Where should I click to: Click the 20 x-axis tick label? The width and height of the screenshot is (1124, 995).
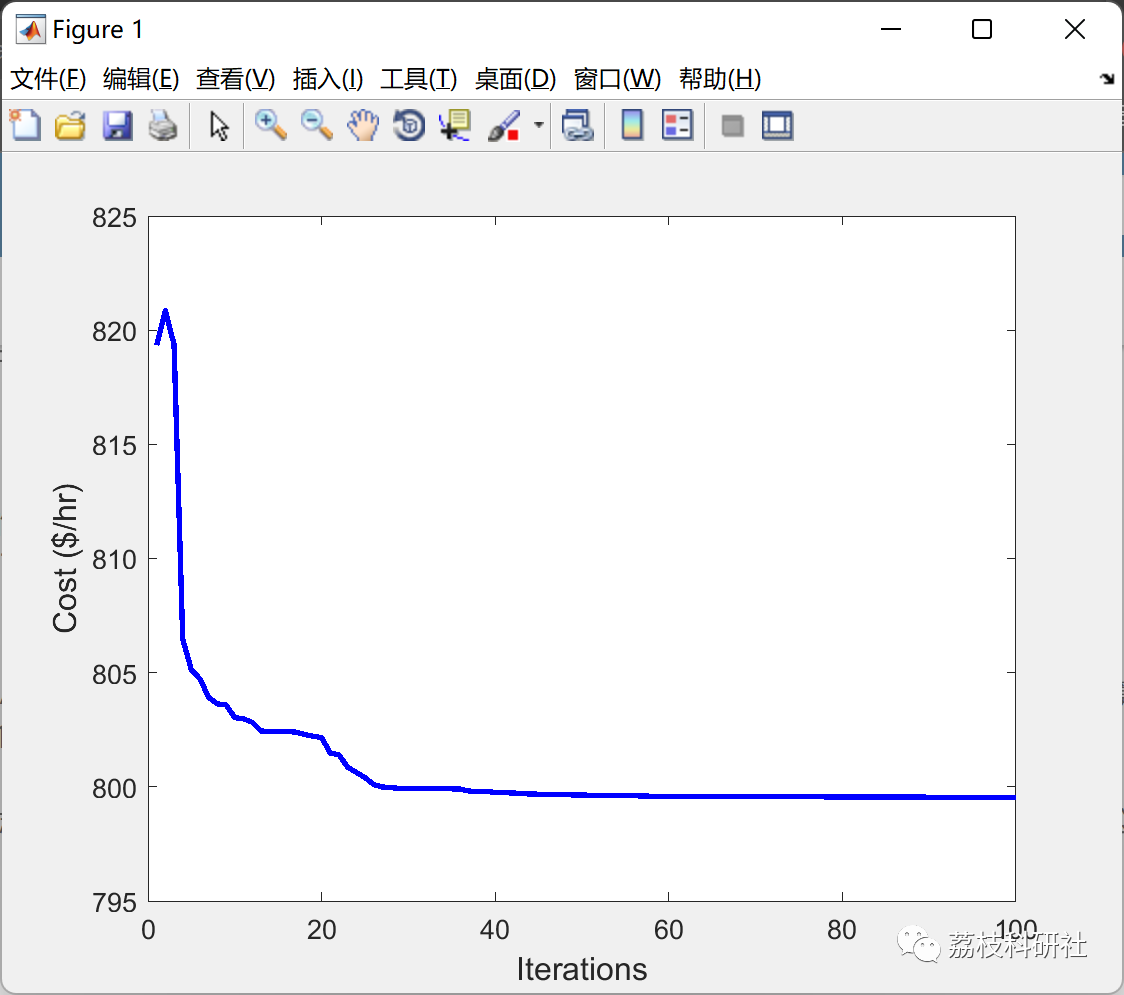322,930
